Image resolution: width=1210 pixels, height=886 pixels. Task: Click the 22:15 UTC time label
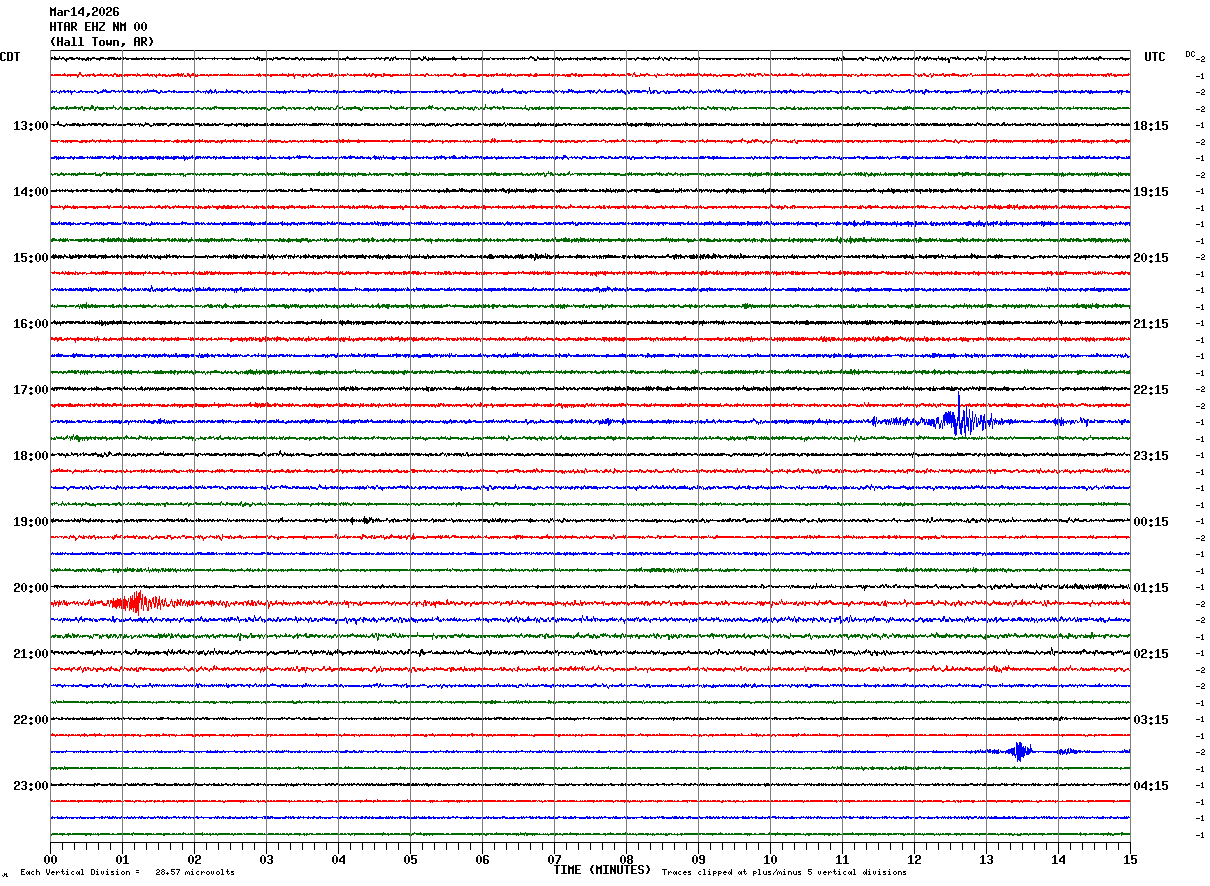pyautogui.click(x=1151, y=390)
